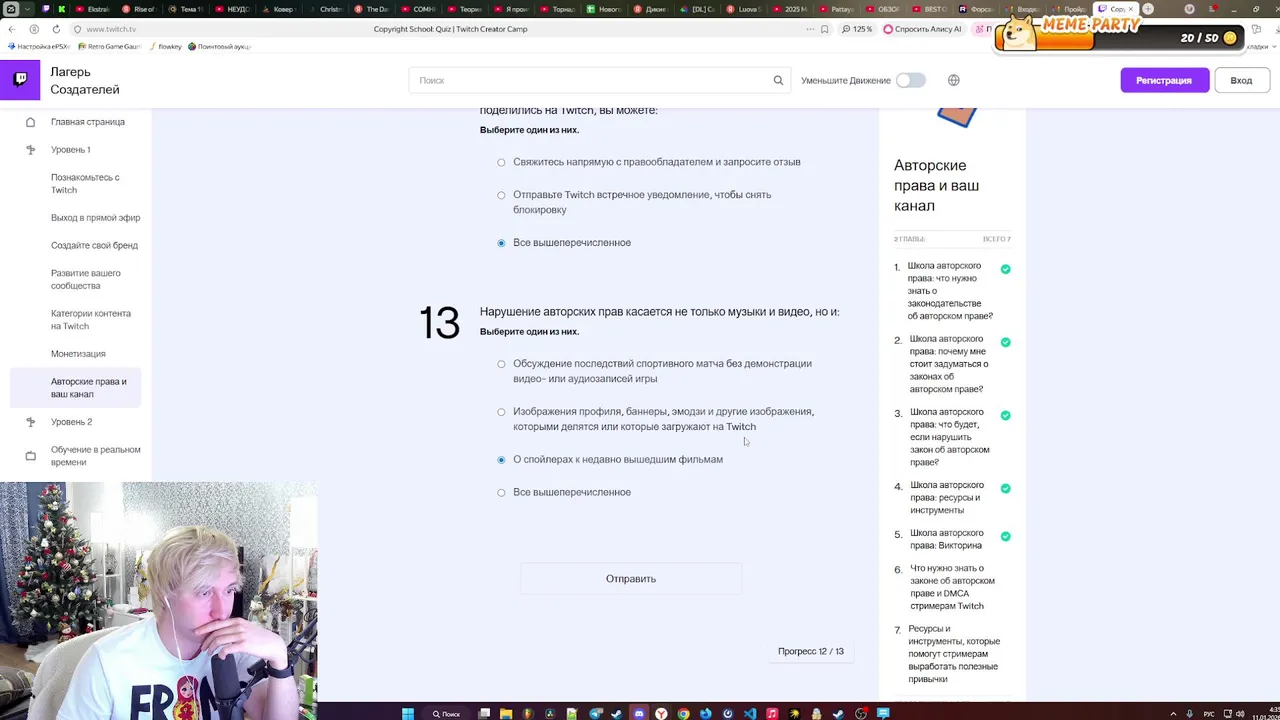Toggle the Уменьшите Движение switch
The height and width of the screenshot is (720, 1280).
[910, 80]
